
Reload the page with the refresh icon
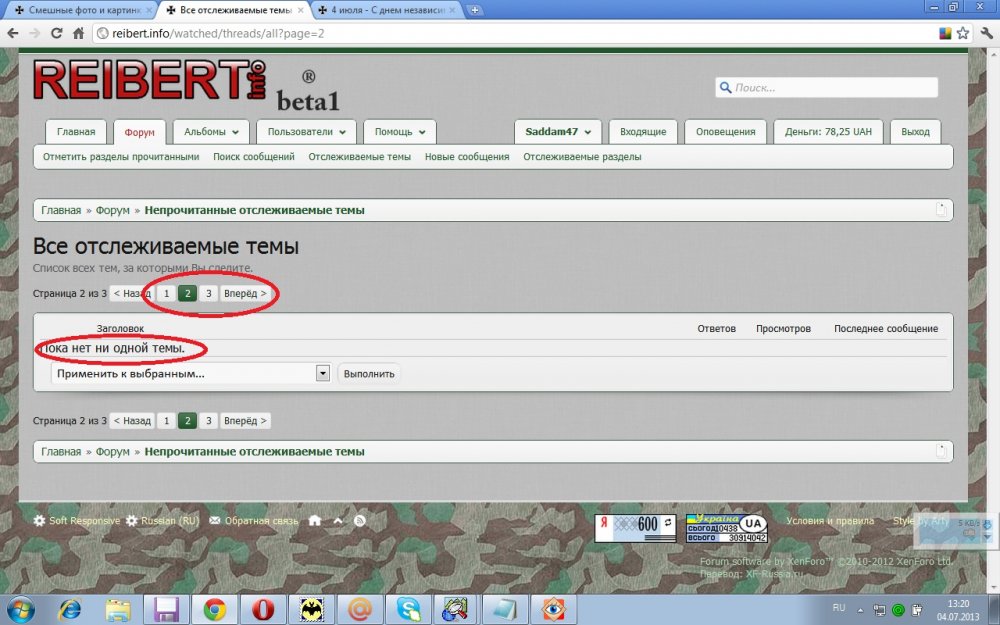pyautogui.click(x=56, y=33)
